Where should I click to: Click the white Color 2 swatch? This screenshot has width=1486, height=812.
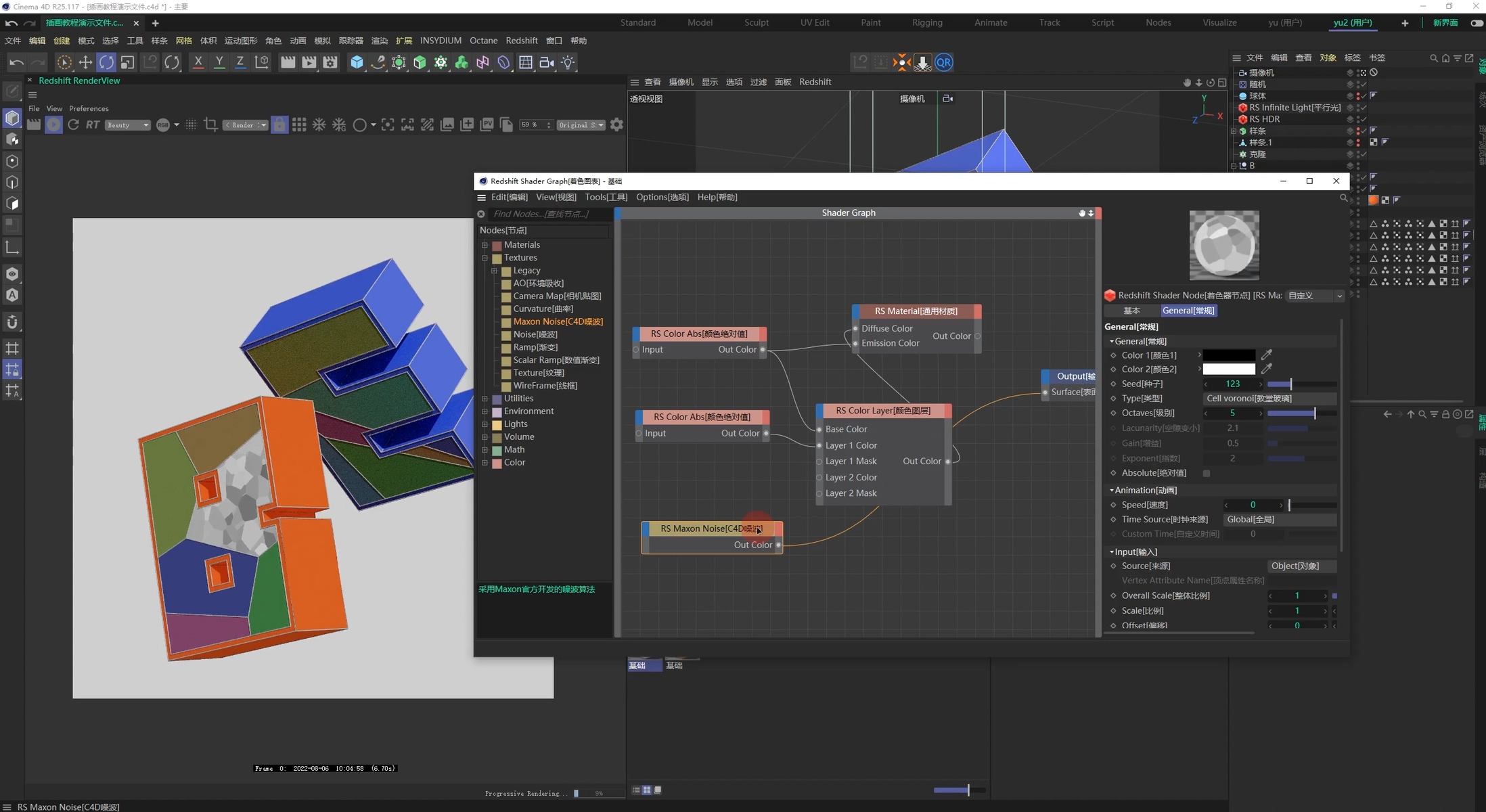coord(1229,369)
